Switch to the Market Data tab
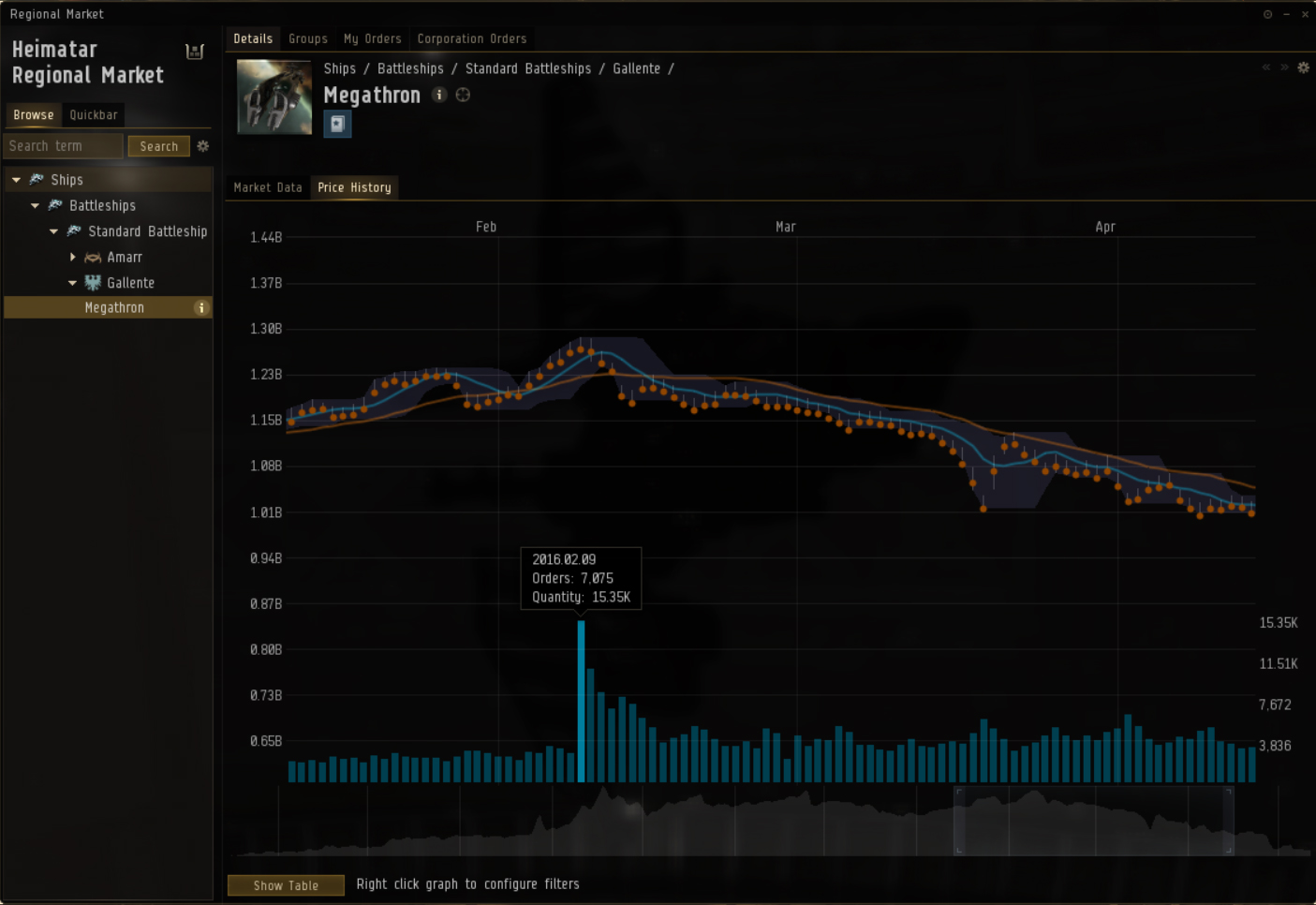1316x905 pixels. click(x=268, y=187)
